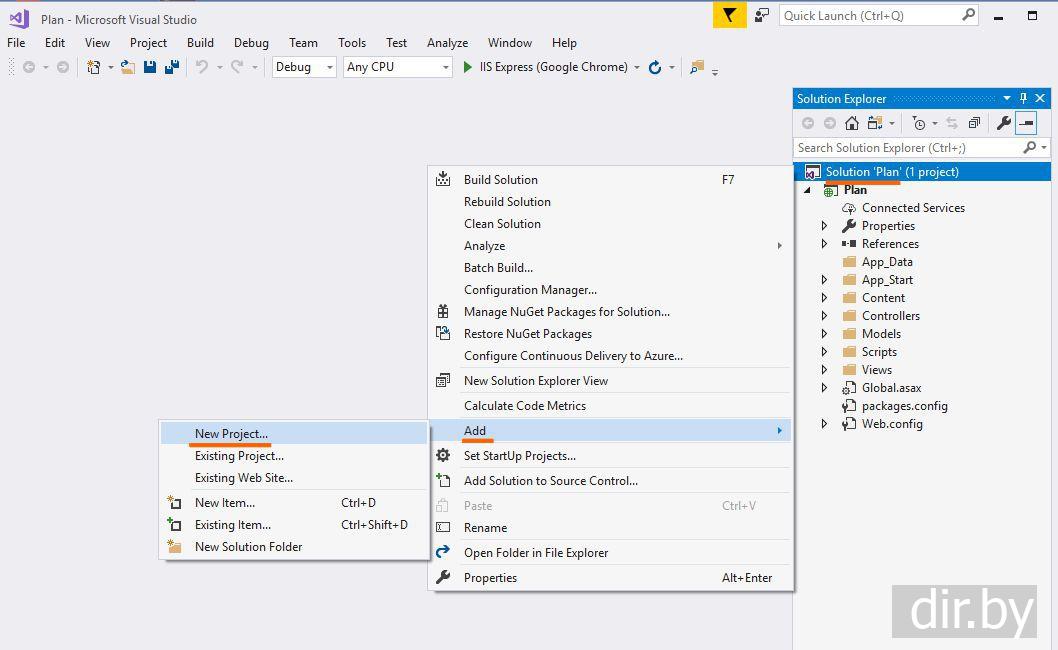Image resolution: width=1058 pixels, height=650 pixels.
Task: Click the Quick Launch search box
Action: point(870,15)
